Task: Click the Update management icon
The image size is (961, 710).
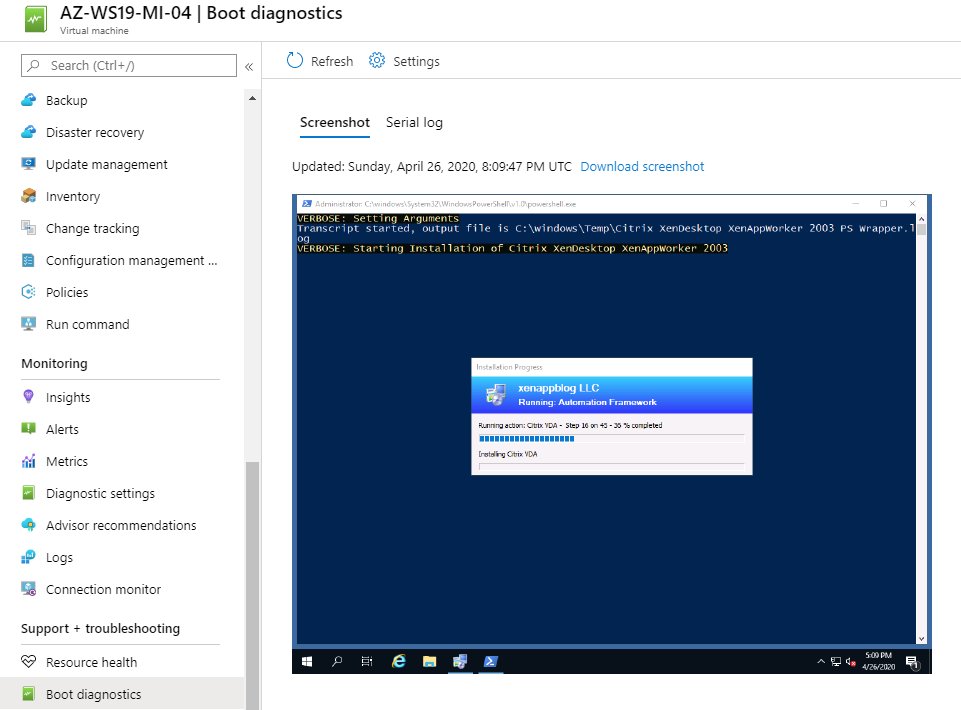Action: tap(28, 164)
